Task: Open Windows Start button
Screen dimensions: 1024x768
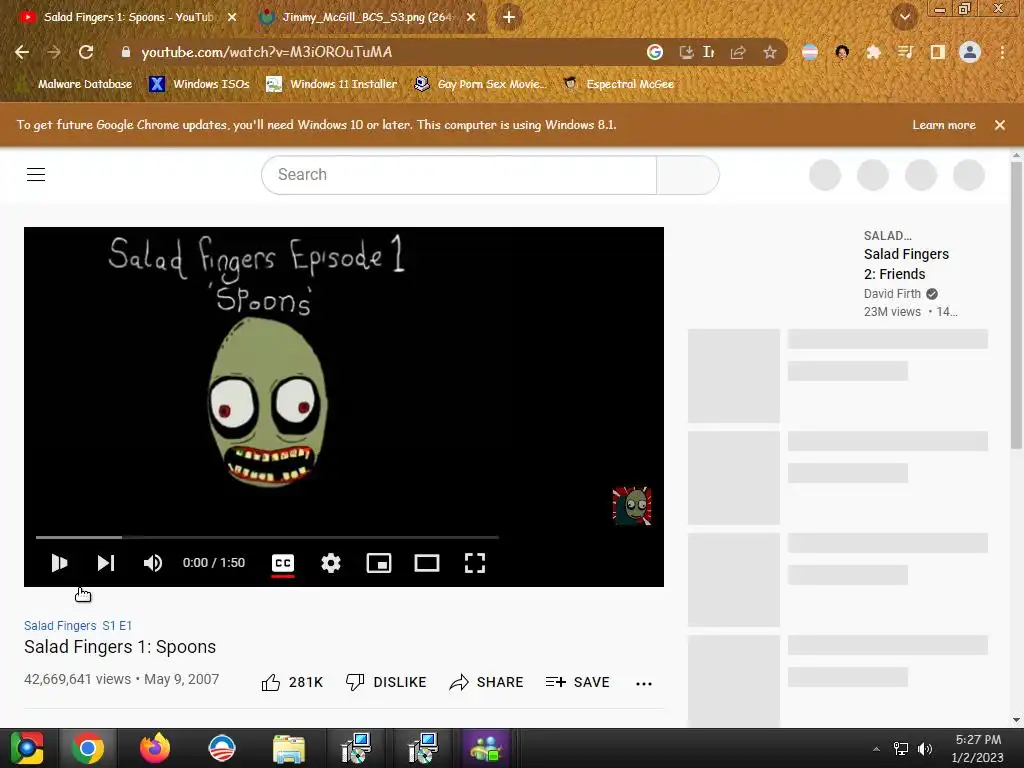Action: pos(27,748)
